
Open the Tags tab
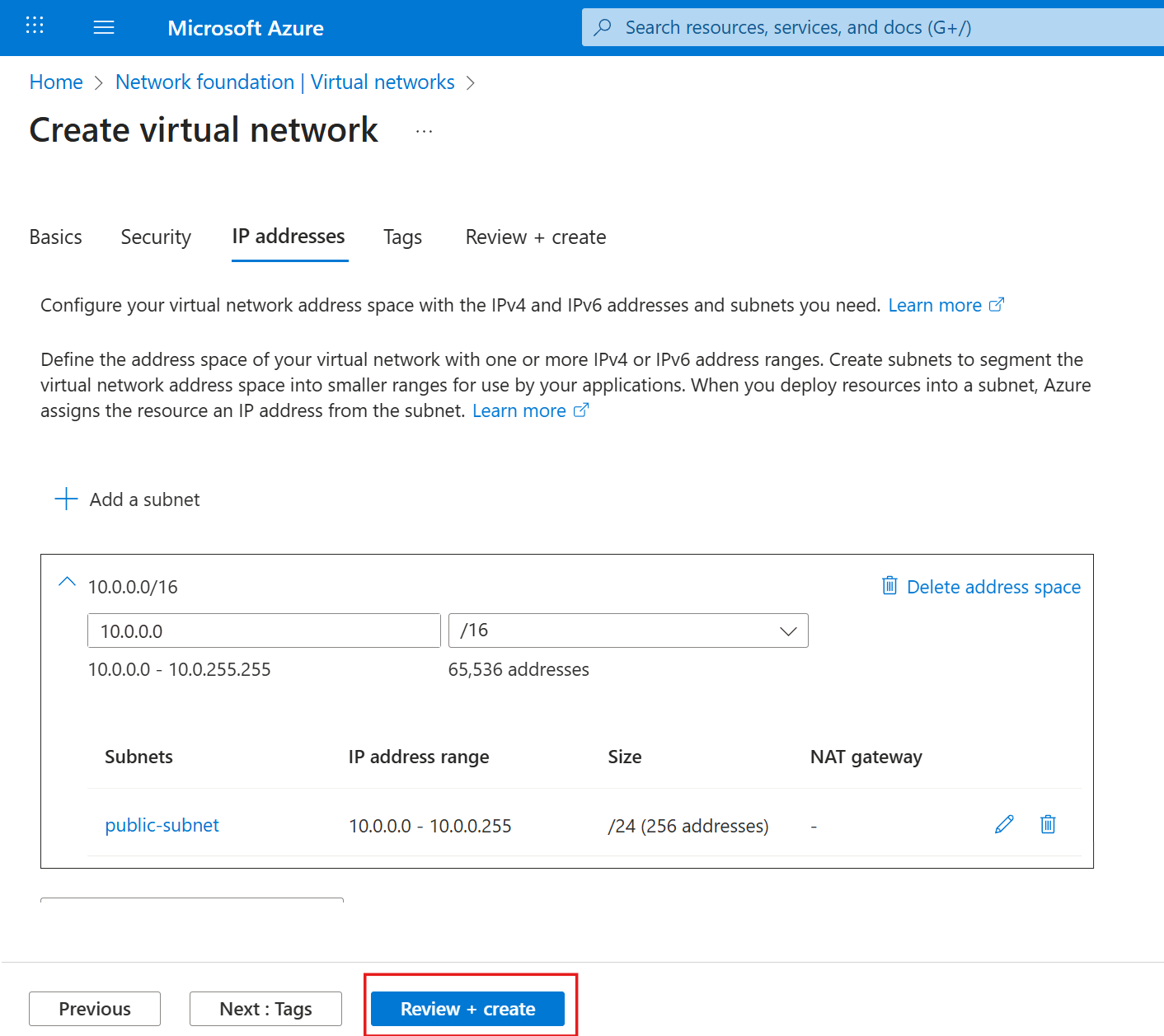pyautogui.click(x=402, y=237)
